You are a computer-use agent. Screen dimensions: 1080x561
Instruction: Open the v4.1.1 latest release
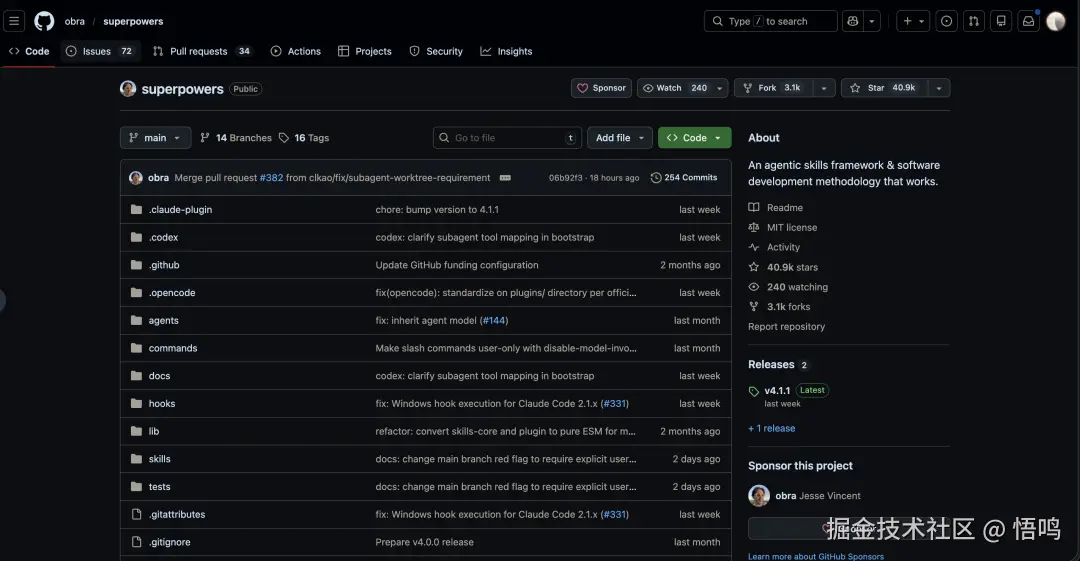click(x=777, y=391)
